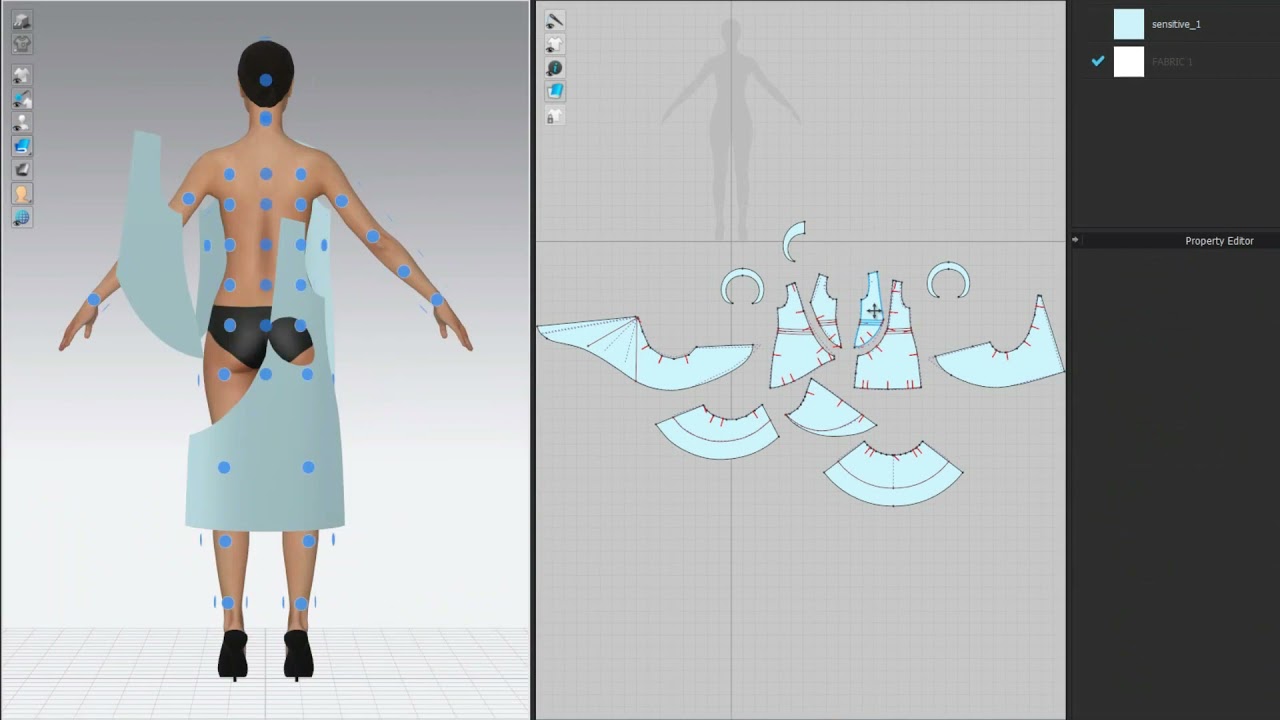Toggle show 3D pins on garment
The height and width of the screenshot is (720, 1280).
click(21, 99)
